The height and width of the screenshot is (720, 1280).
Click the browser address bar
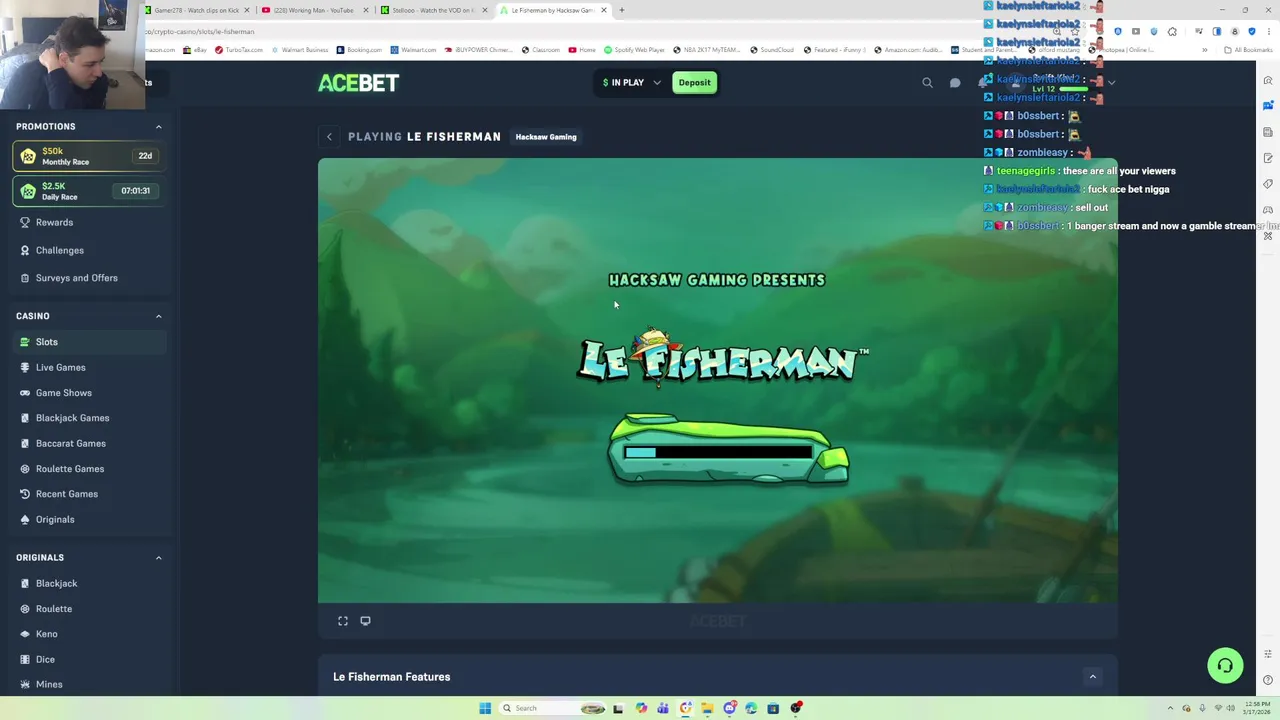590,31
